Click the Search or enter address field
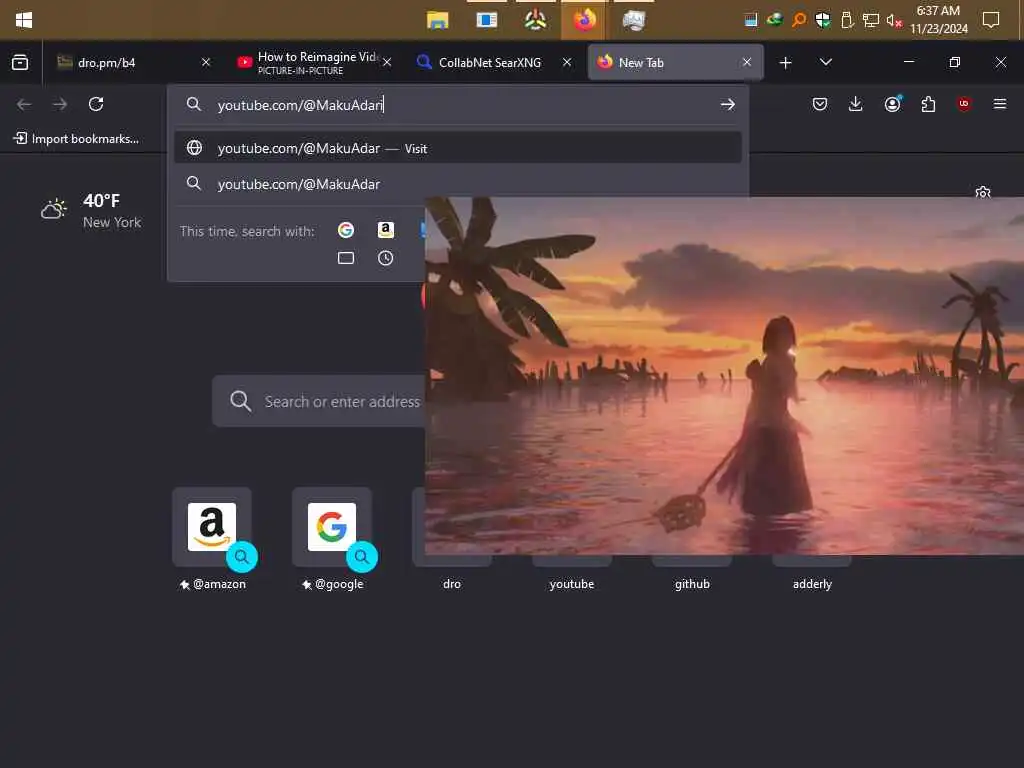 tap(319, 402)
